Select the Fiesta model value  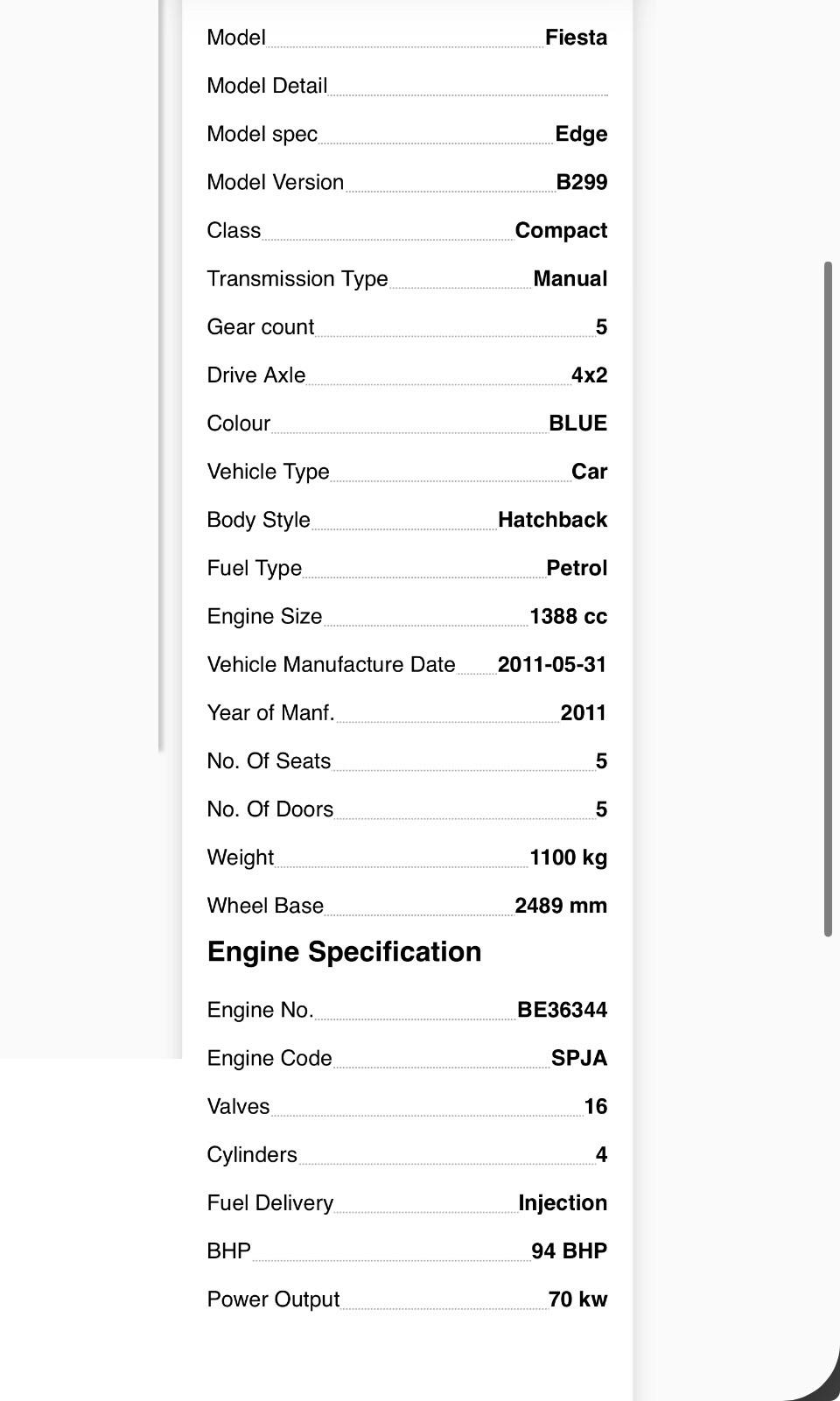click(576, 38)
